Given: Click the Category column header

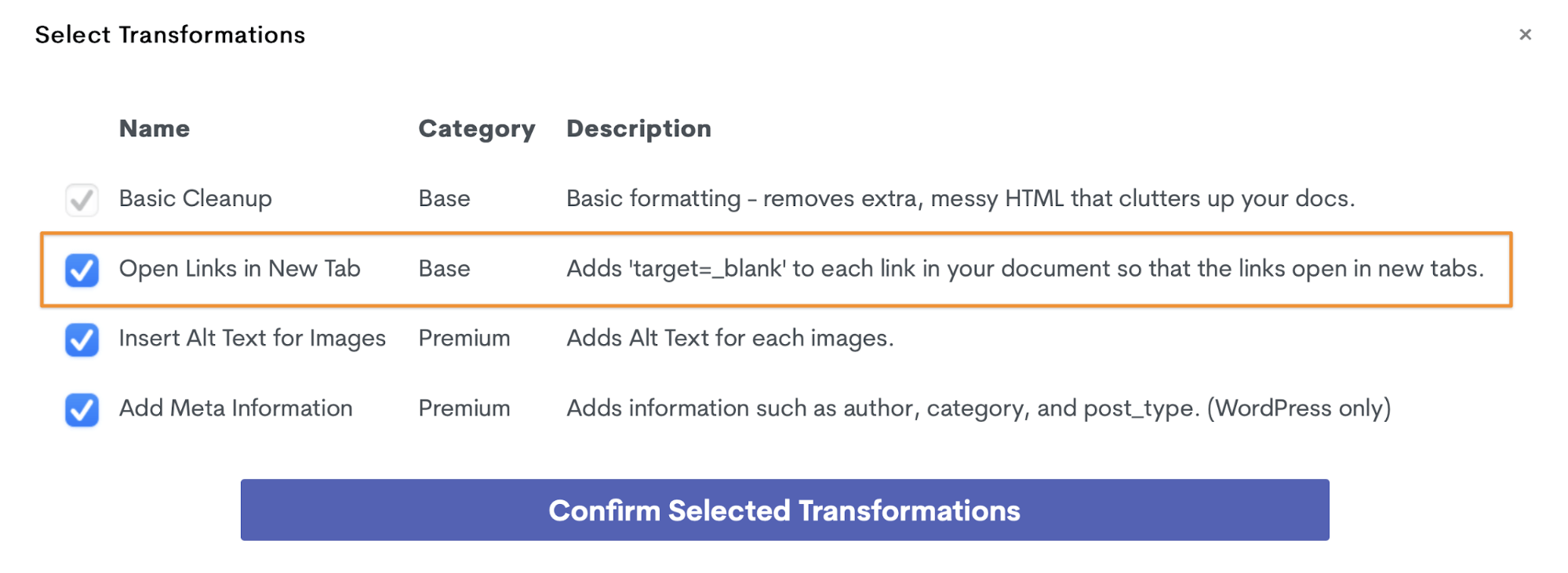Looking at the screenshot, I should click(x=476, y=129).
